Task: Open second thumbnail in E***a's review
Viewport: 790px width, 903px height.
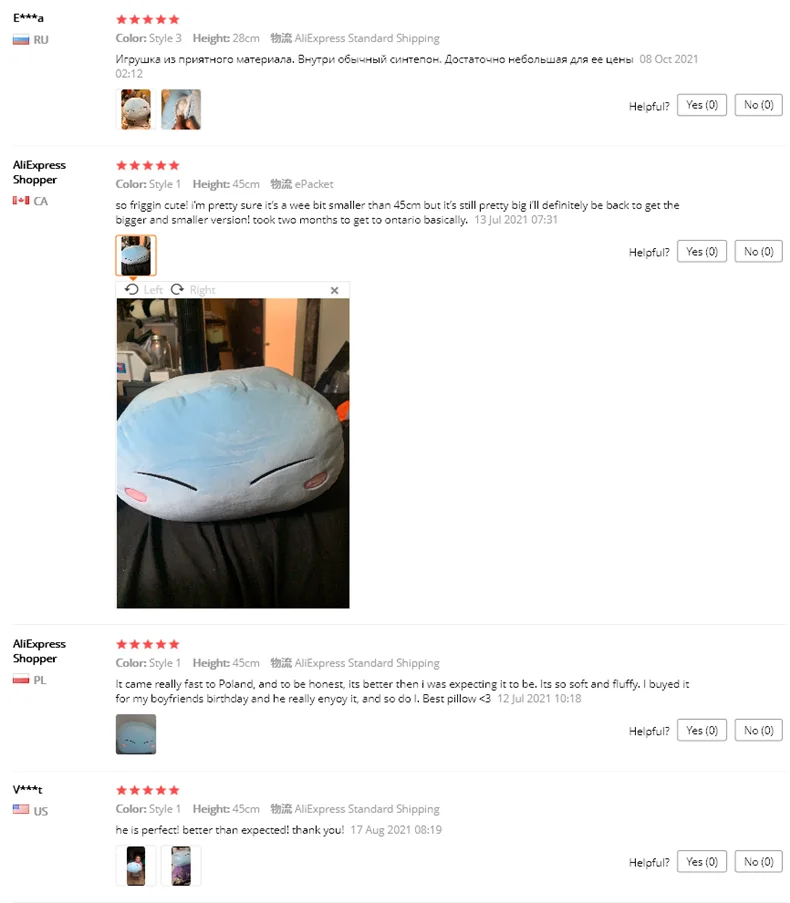Action: pyautogui.click(x=181, y=109)
